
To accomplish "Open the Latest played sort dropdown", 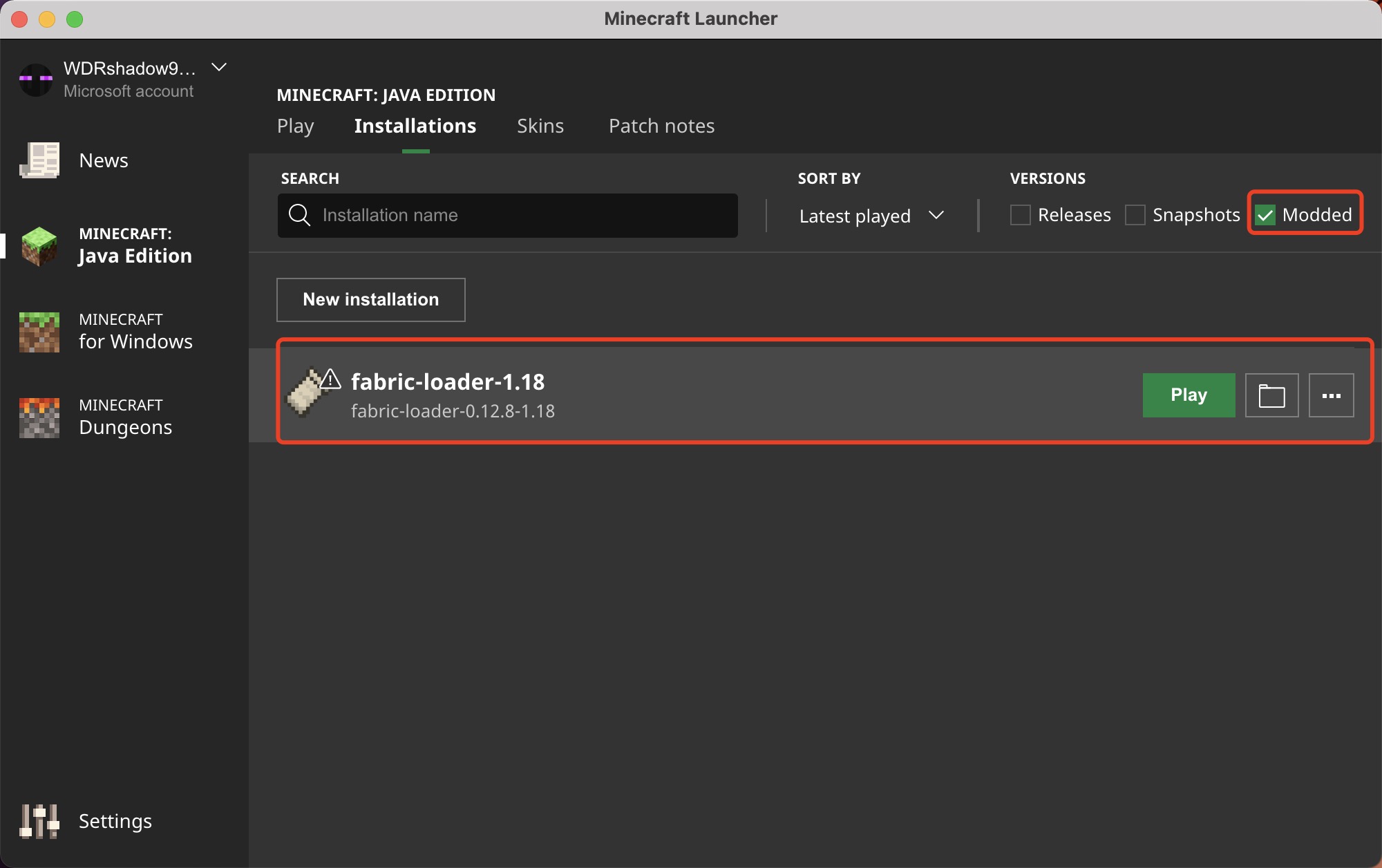I will tap(871, 216).
